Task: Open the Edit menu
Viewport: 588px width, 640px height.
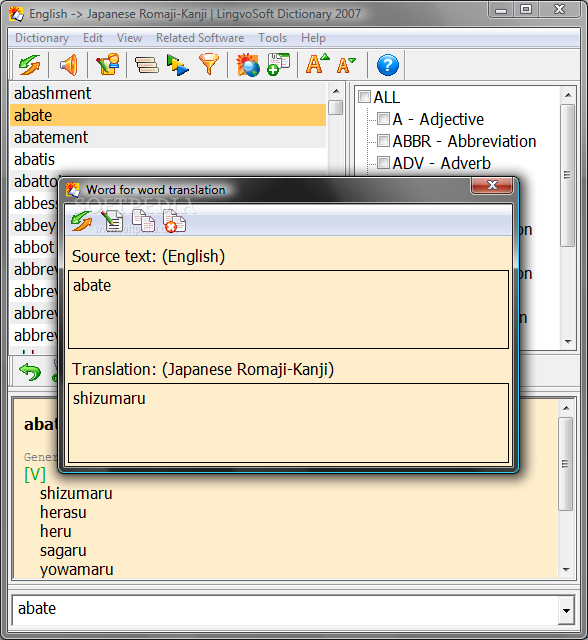Action: coord(93,38)
